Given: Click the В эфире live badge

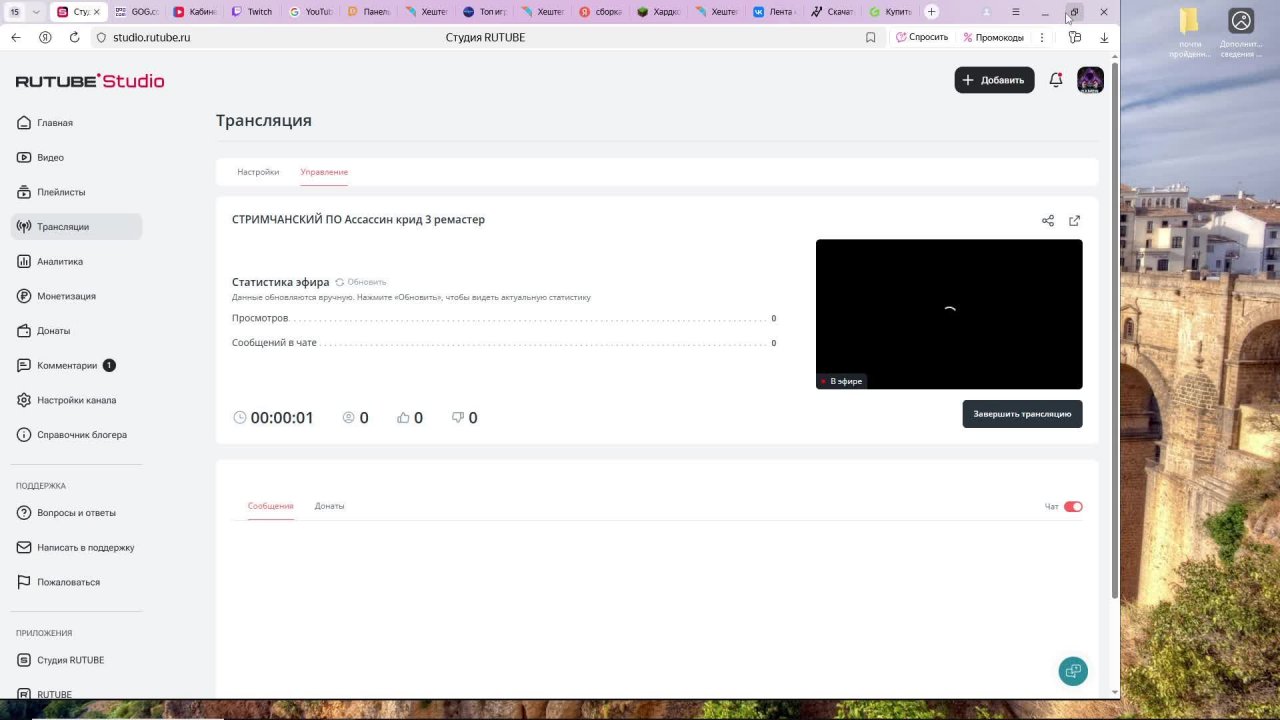Looking at the screenshot, I should point(841,381).
